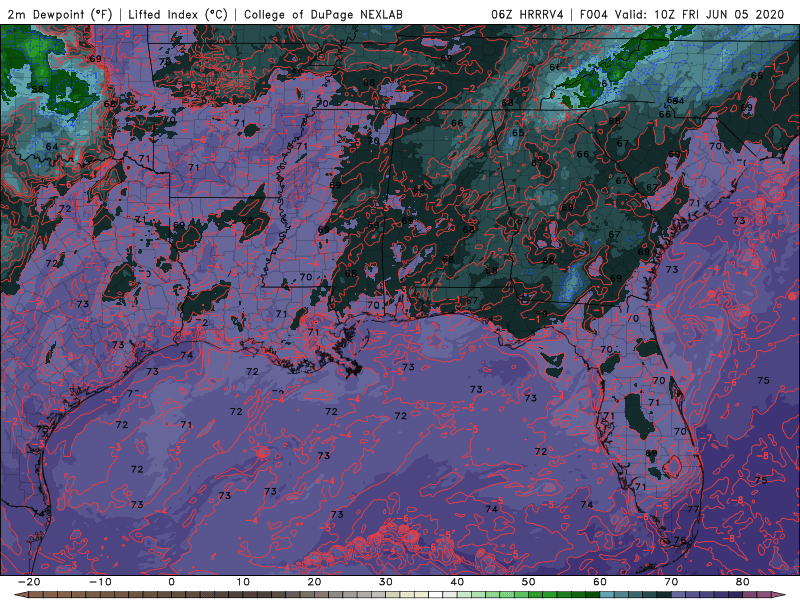The width and height of the screenshot is (800, 600).
Task: Click the 40 label on the color scale
Action: (457, 582)
